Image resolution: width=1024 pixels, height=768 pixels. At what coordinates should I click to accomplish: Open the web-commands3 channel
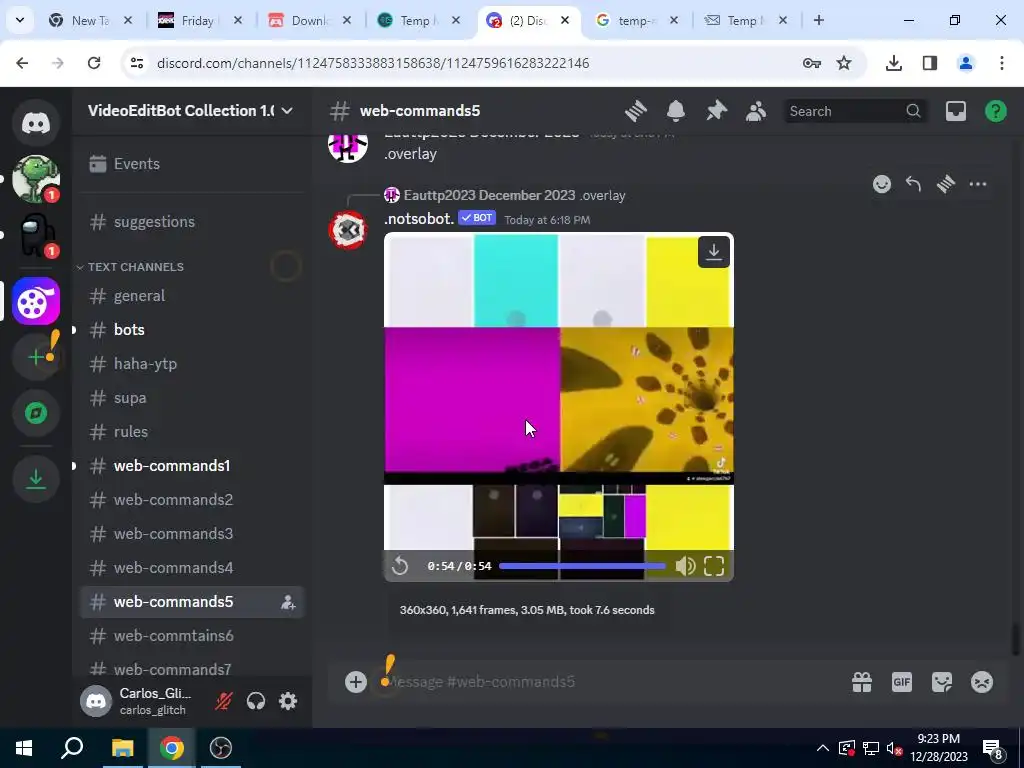(x=191, y=534)
